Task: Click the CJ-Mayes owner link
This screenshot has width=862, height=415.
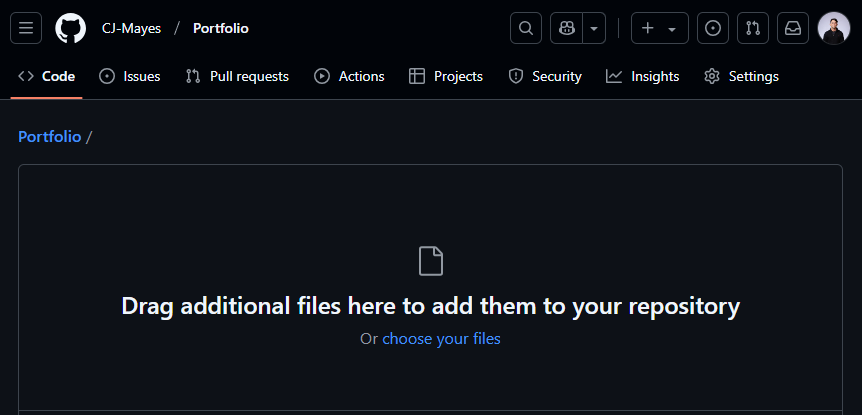Action: tap(131, 28)
